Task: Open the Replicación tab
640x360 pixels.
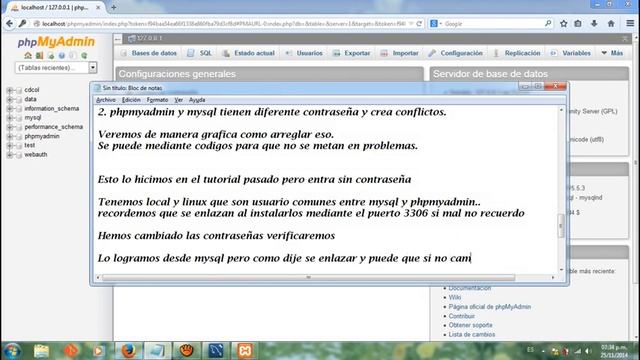Action: [517, 53]
